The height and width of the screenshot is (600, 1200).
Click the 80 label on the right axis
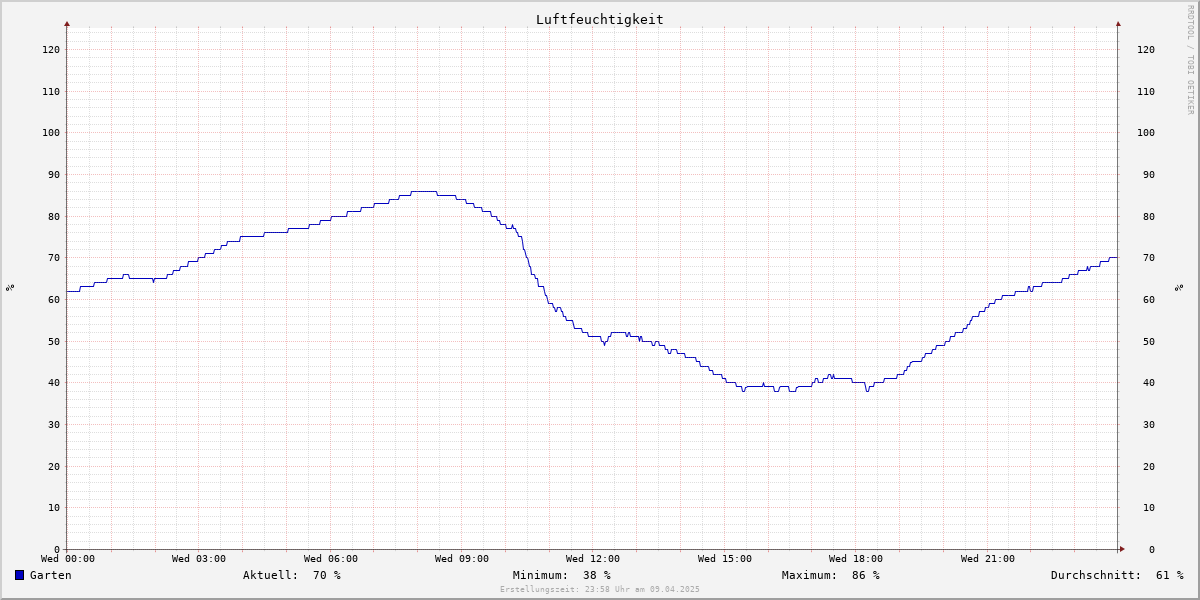click(1149, 216)
